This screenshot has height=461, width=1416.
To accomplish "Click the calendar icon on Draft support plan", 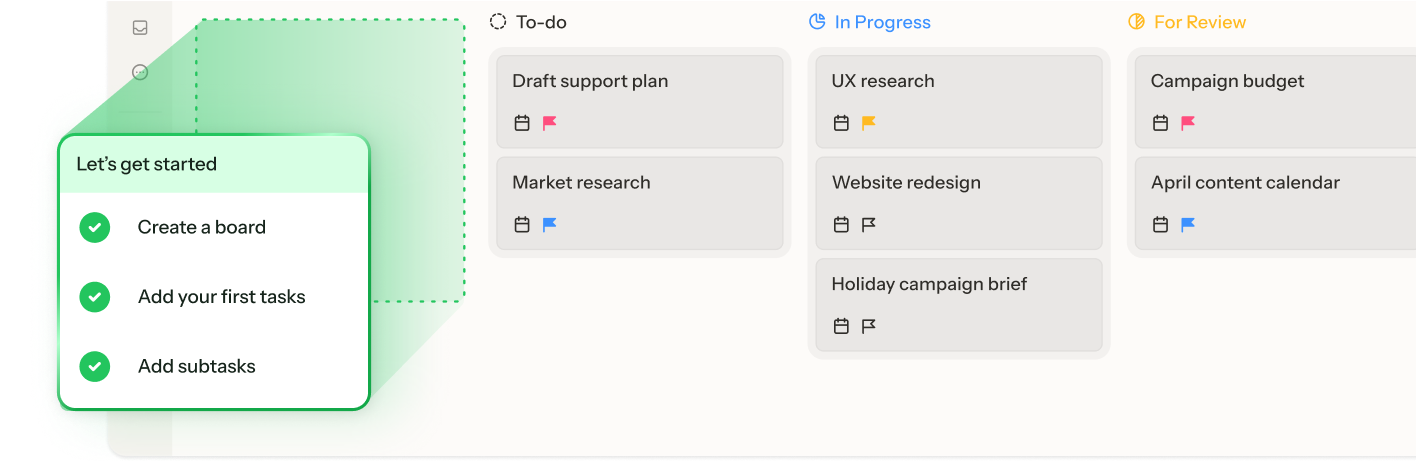I will pos(521,123).
